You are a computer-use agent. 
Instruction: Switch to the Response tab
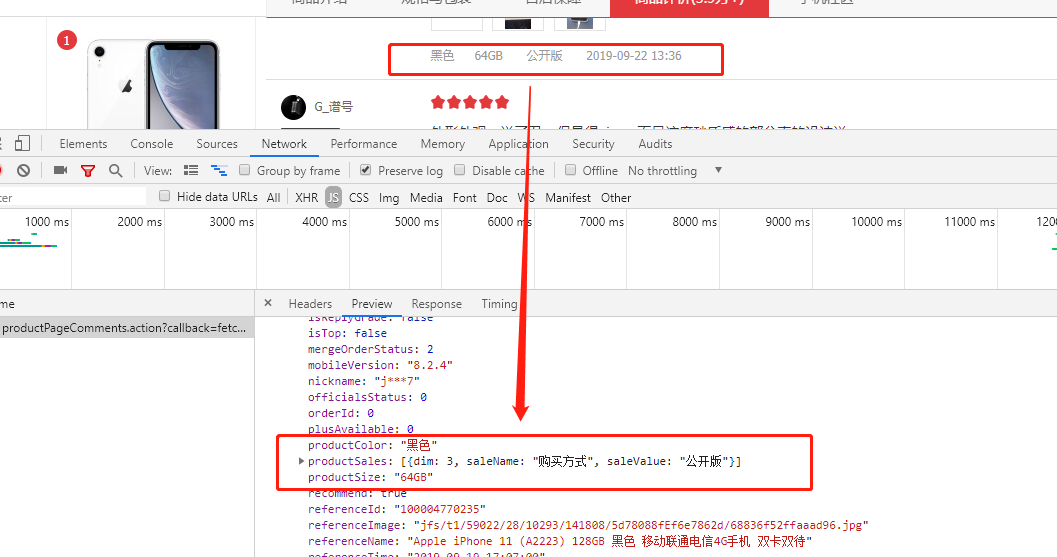(437, 303)
